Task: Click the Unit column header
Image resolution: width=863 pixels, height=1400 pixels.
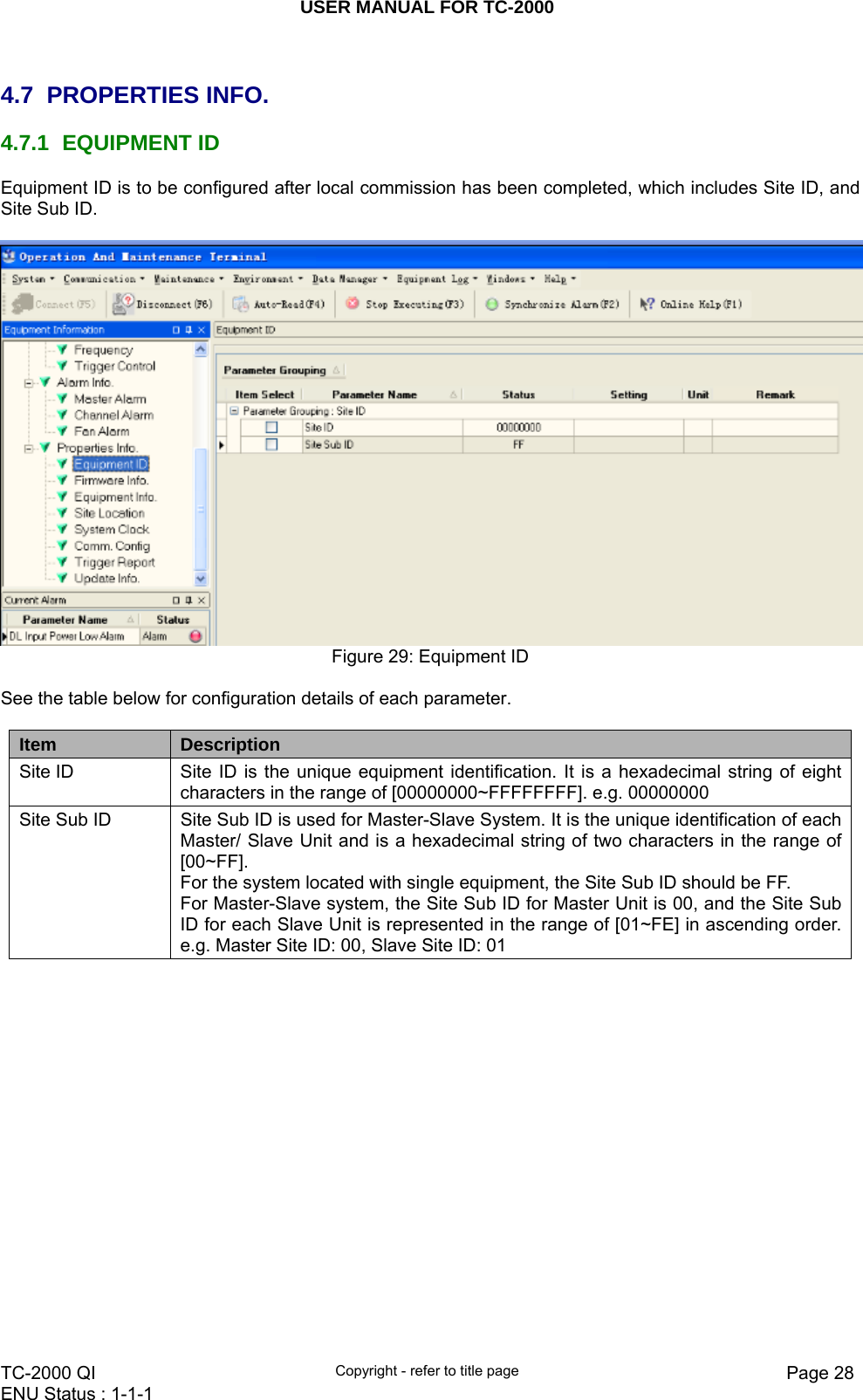Action: click(x=698, y=395)
